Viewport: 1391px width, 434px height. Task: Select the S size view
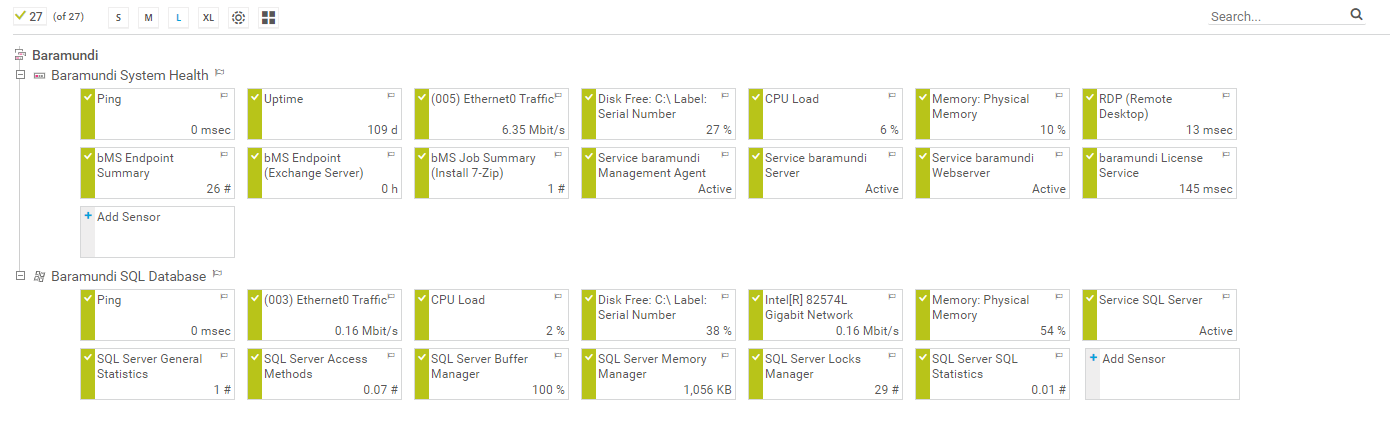coord(119,17)
